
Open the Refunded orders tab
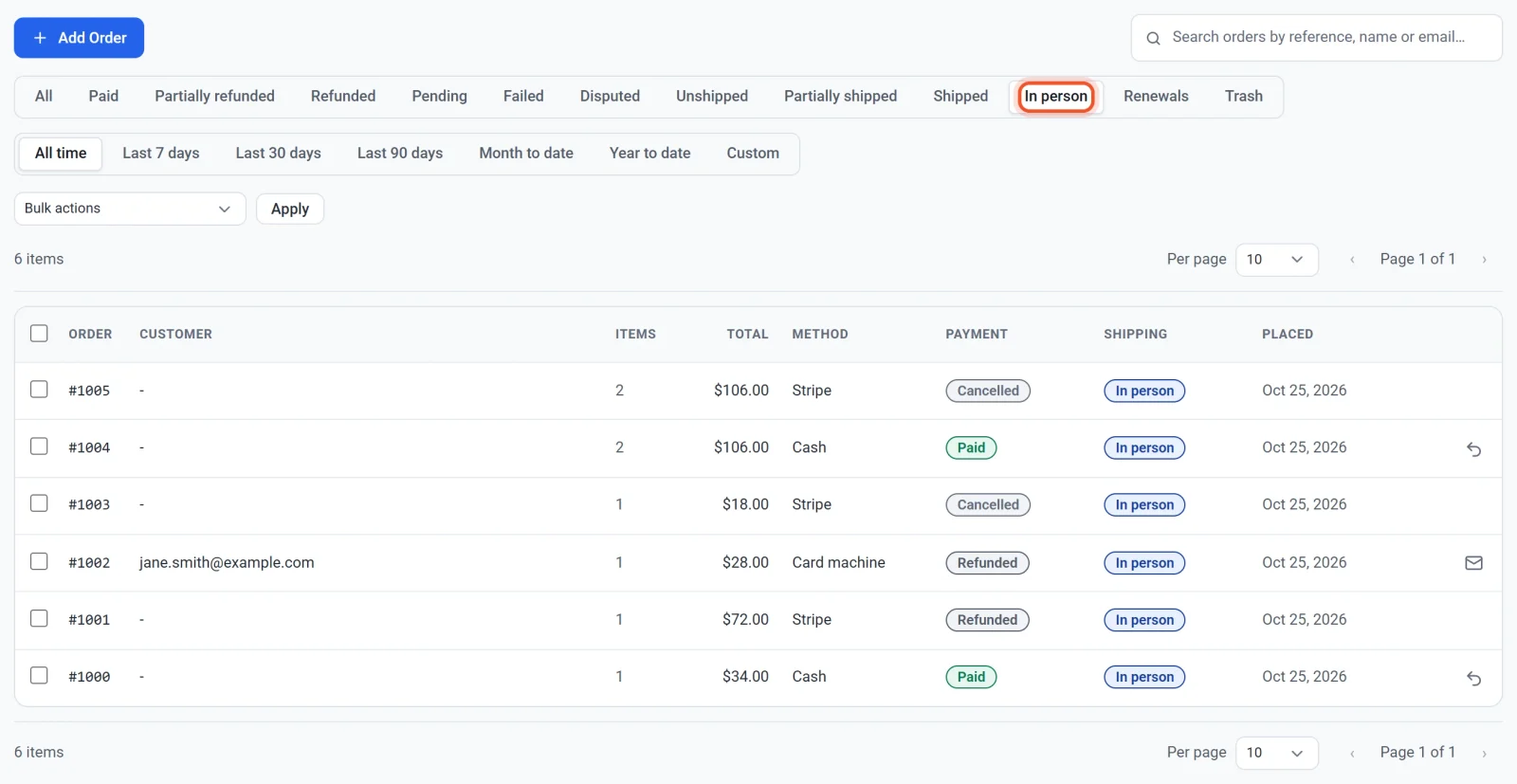coord(343,97)
